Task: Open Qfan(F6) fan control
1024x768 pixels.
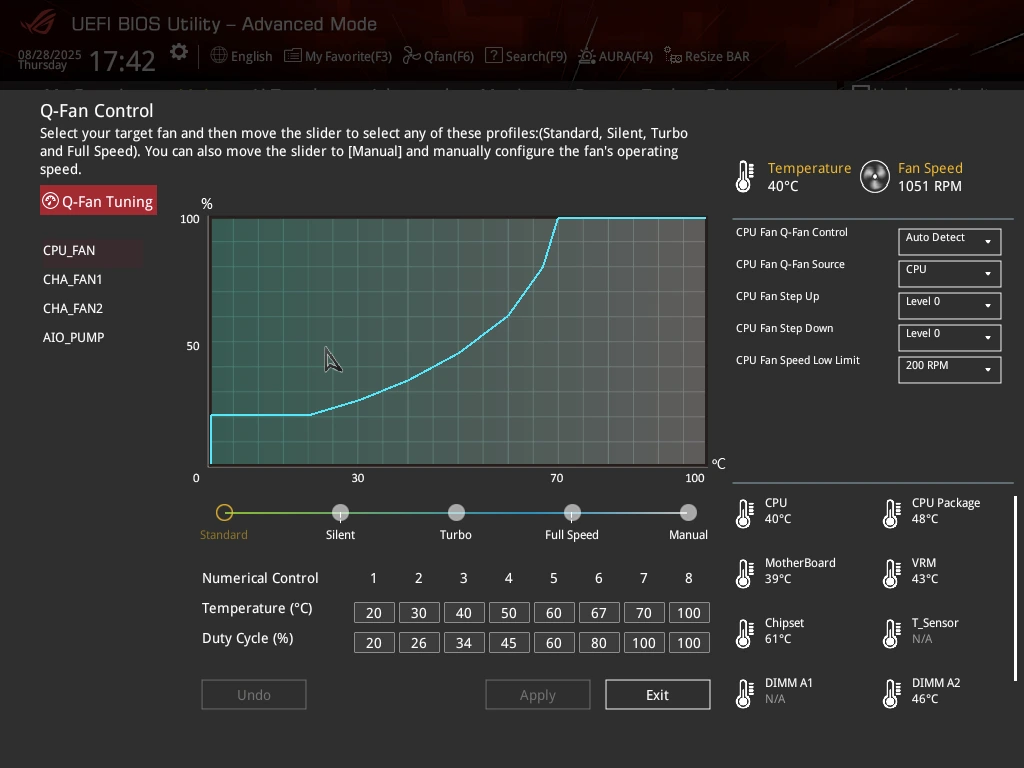Action: [438, 56]
